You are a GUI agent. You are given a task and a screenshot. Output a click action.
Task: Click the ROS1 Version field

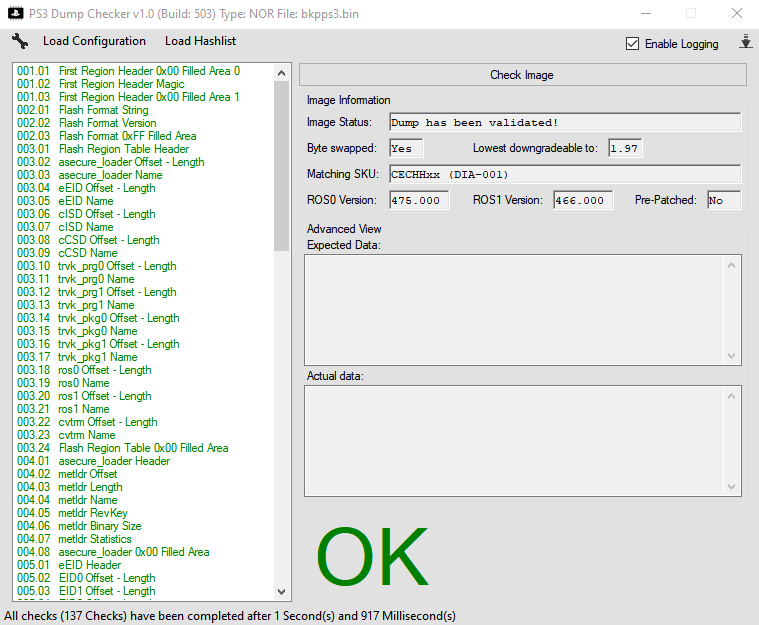(583, 200)
